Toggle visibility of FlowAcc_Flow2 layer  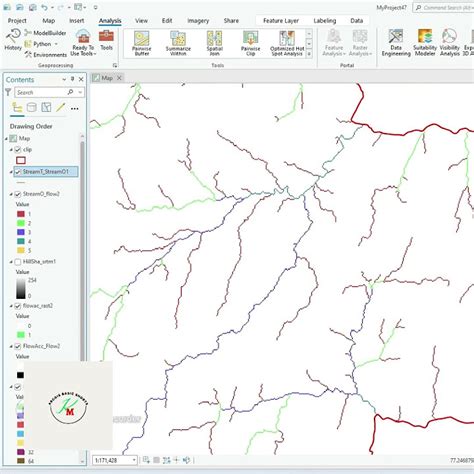[18, 346]
